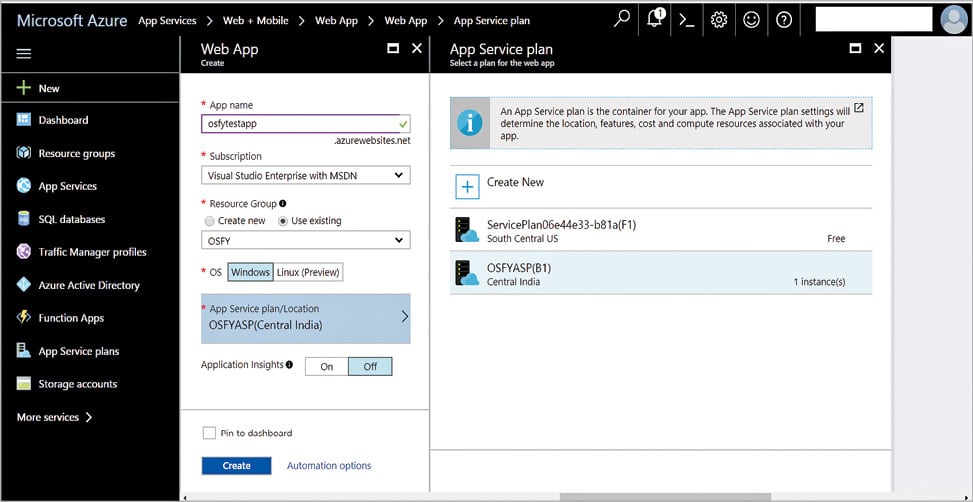Open the help question mark icon
This screenshot has width=973, height=502.
tap(784, 19)
